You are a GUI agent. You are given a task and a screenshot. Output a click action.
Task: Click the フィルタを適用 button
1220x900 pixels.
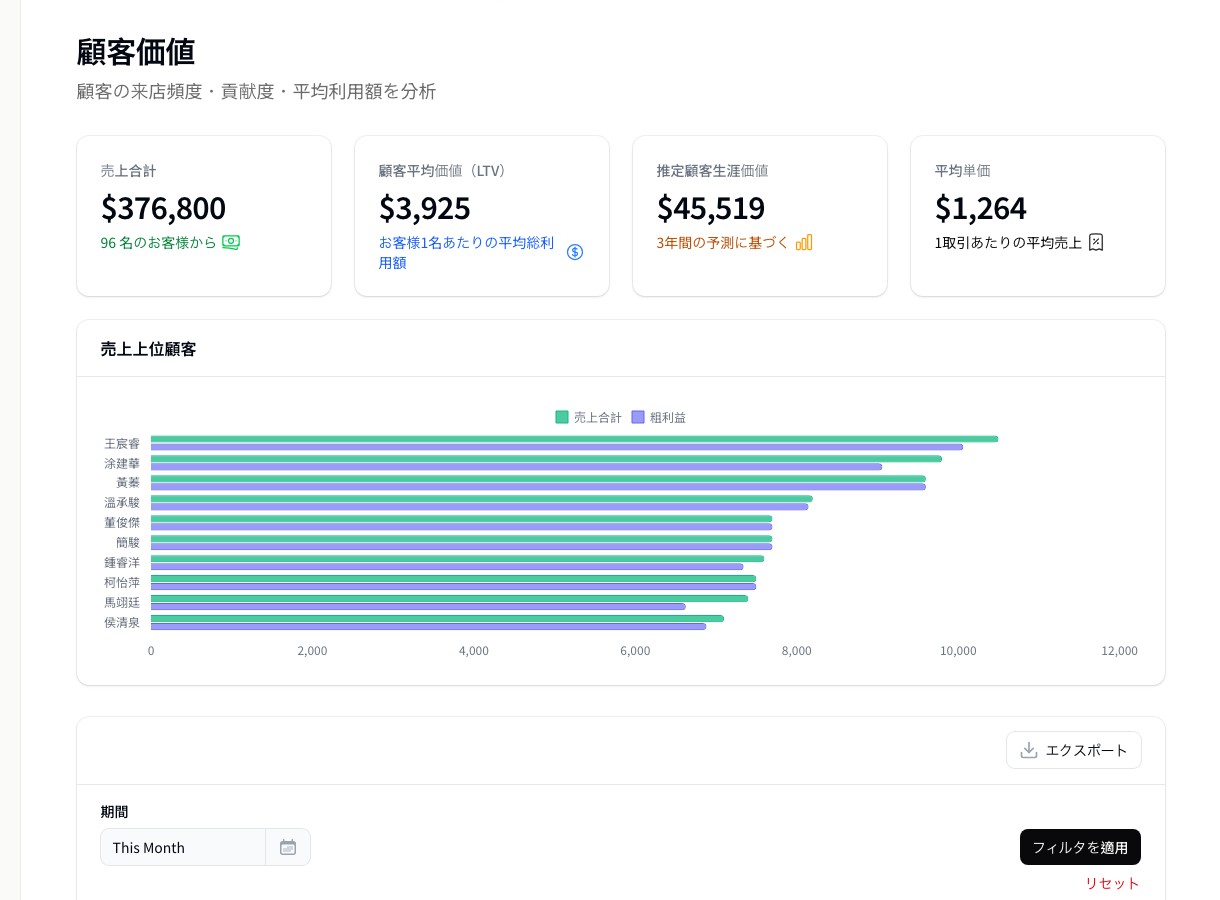click(x=1080, y=847)
